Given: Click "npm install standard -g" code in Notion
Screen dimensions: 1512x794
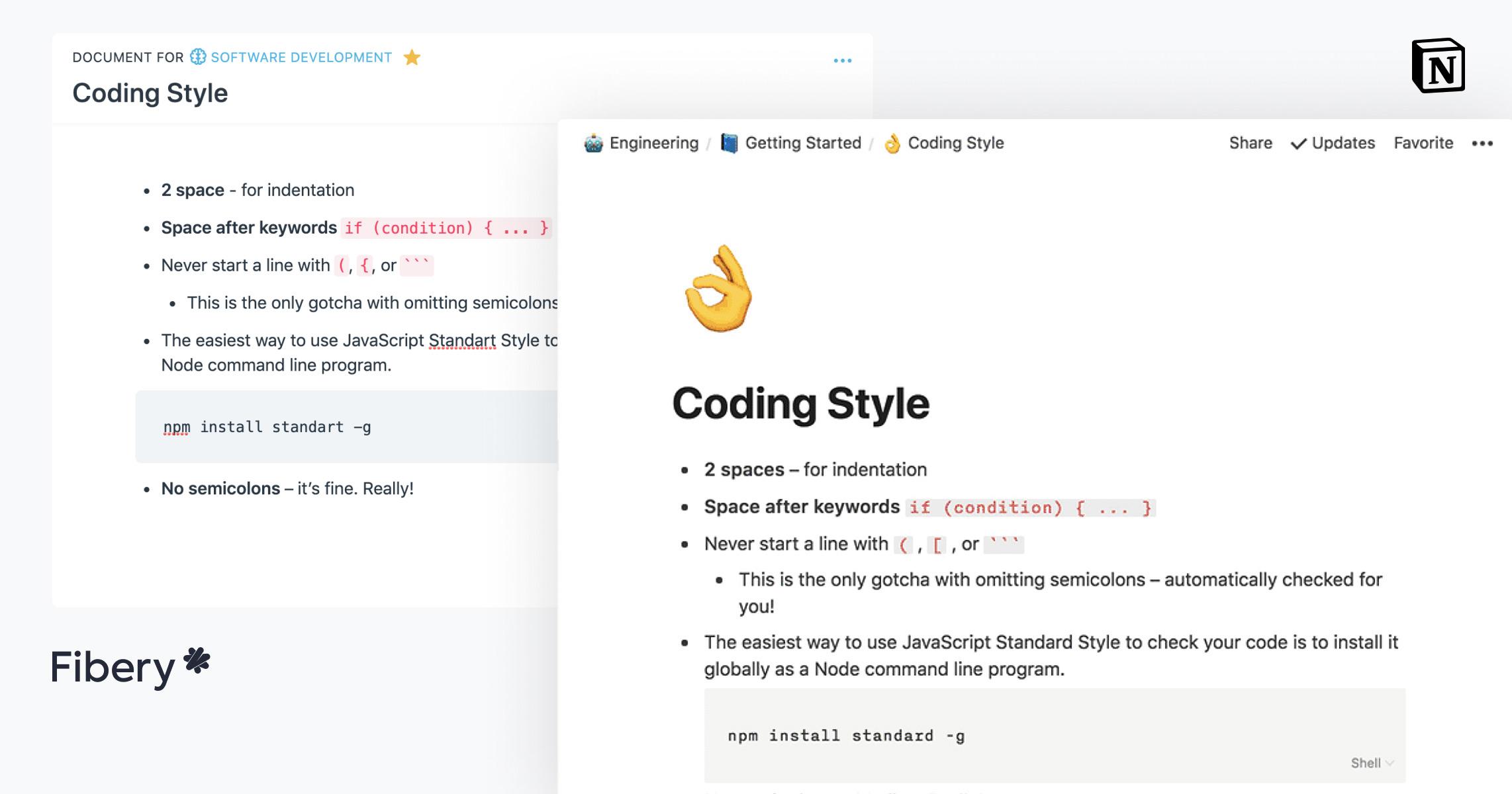Looking at the screenshot, I should [x=846, y=736].
